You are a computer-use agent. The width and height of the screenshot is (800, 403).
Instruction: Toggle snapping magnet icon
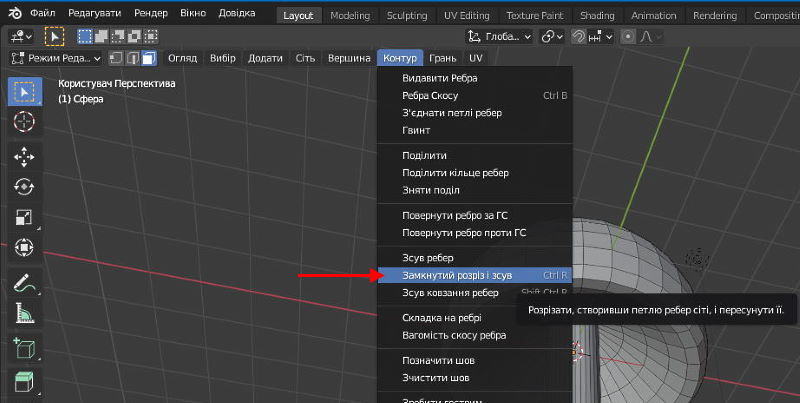pos(579,37)
